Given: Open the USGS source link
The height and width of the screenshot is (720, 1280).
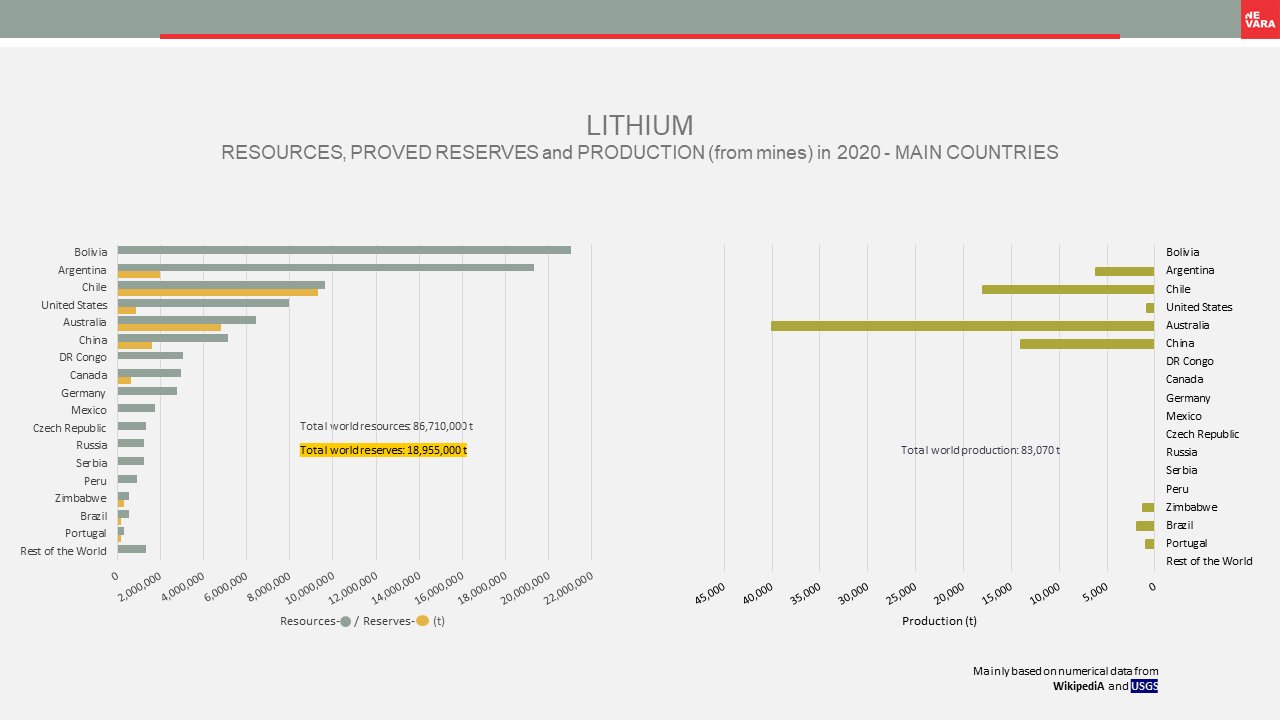Looking at the screenshot, I should click(1144, 686).
